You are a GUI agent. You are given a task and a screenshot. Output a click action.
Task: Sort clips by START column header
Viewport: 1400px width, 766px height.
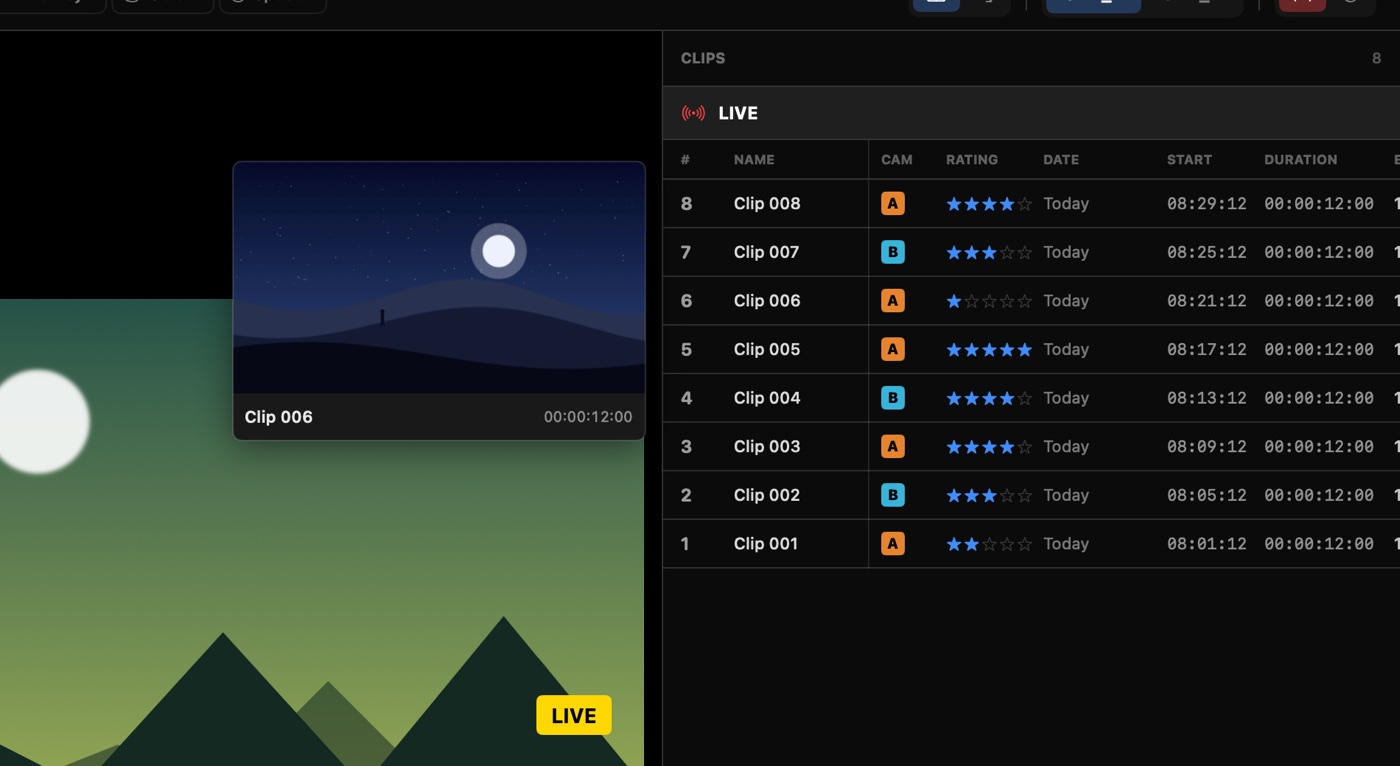(1189, 159)
